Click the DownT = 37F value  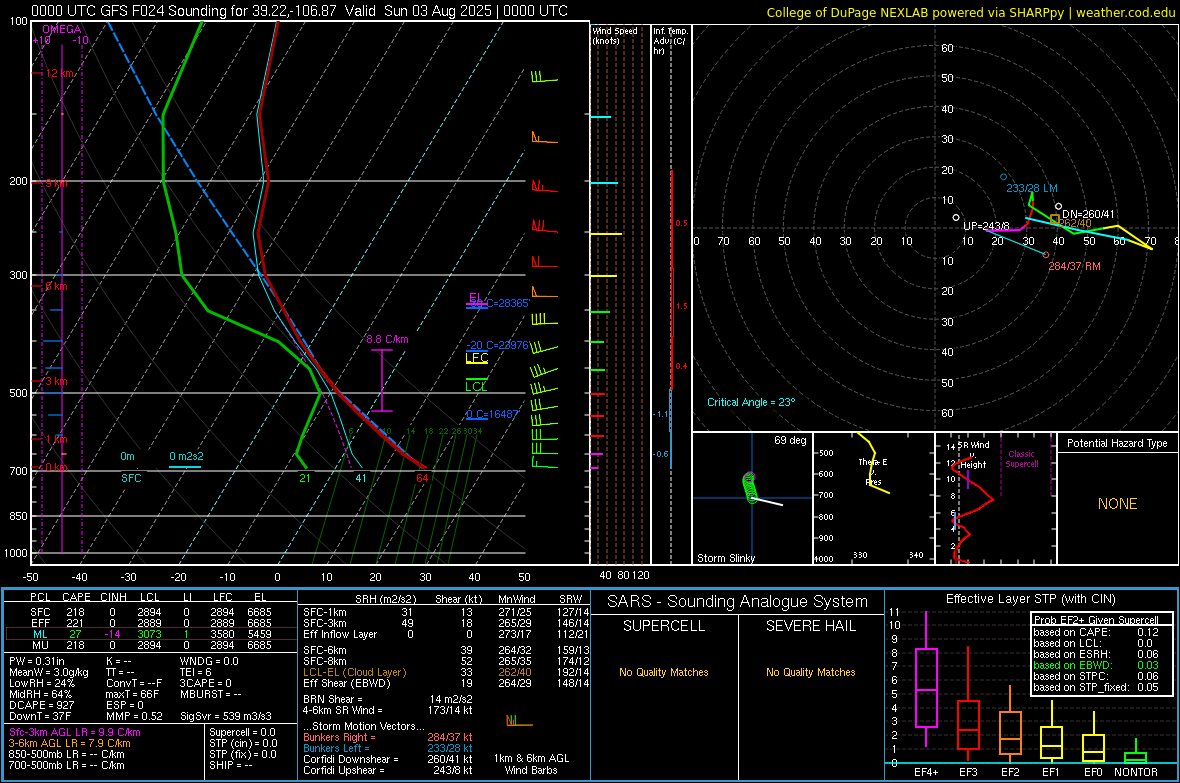(40, 716)
